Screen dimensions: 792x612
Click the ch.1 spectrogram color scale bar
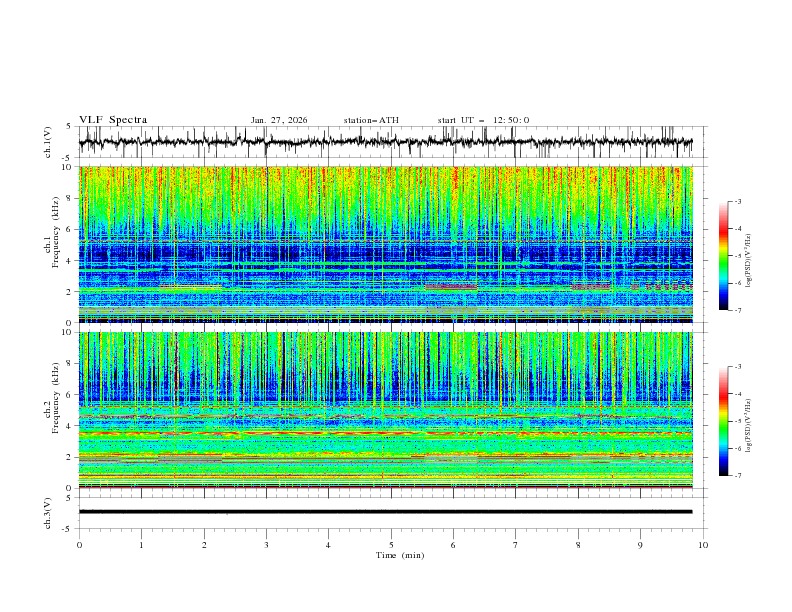[724, 256]
